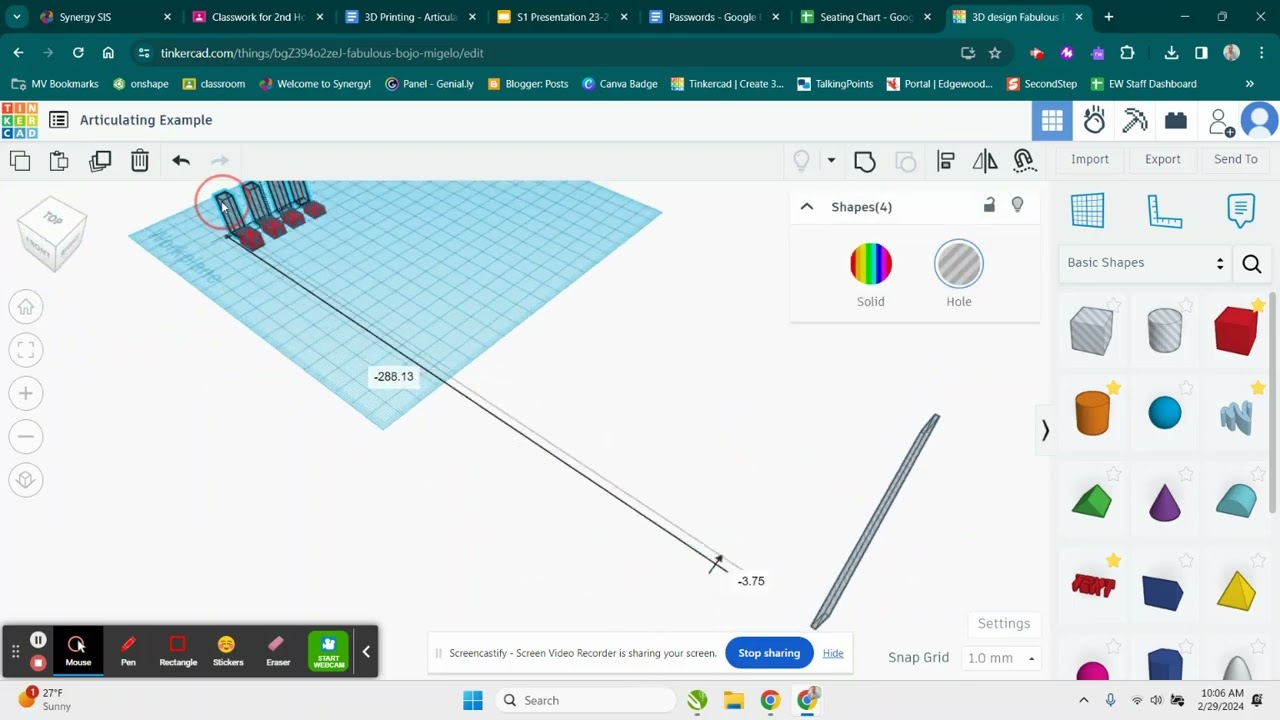Collapse the Shapes(4) inspector panel
This screenshot has width=1280, height=720.
pos(807,207)
